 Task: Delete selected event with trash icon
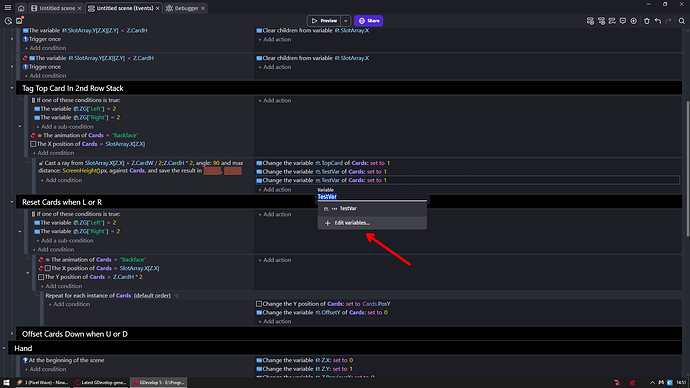point(646,21)
